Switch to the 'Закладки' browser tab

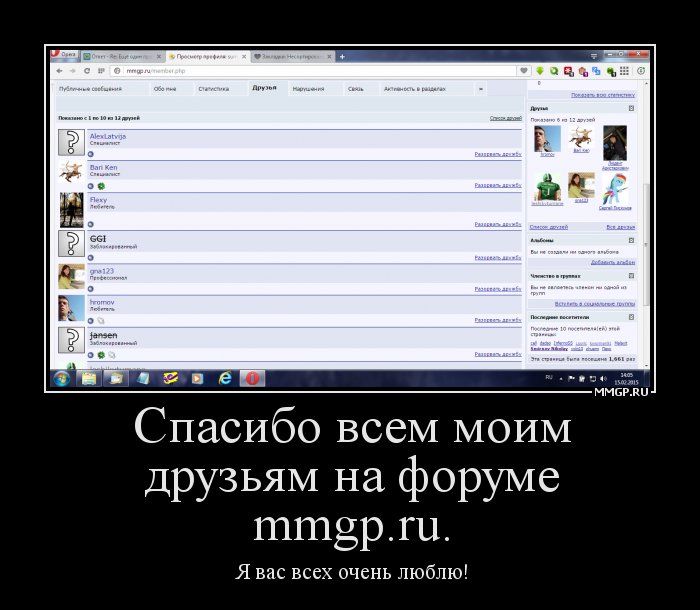point(292,57)
